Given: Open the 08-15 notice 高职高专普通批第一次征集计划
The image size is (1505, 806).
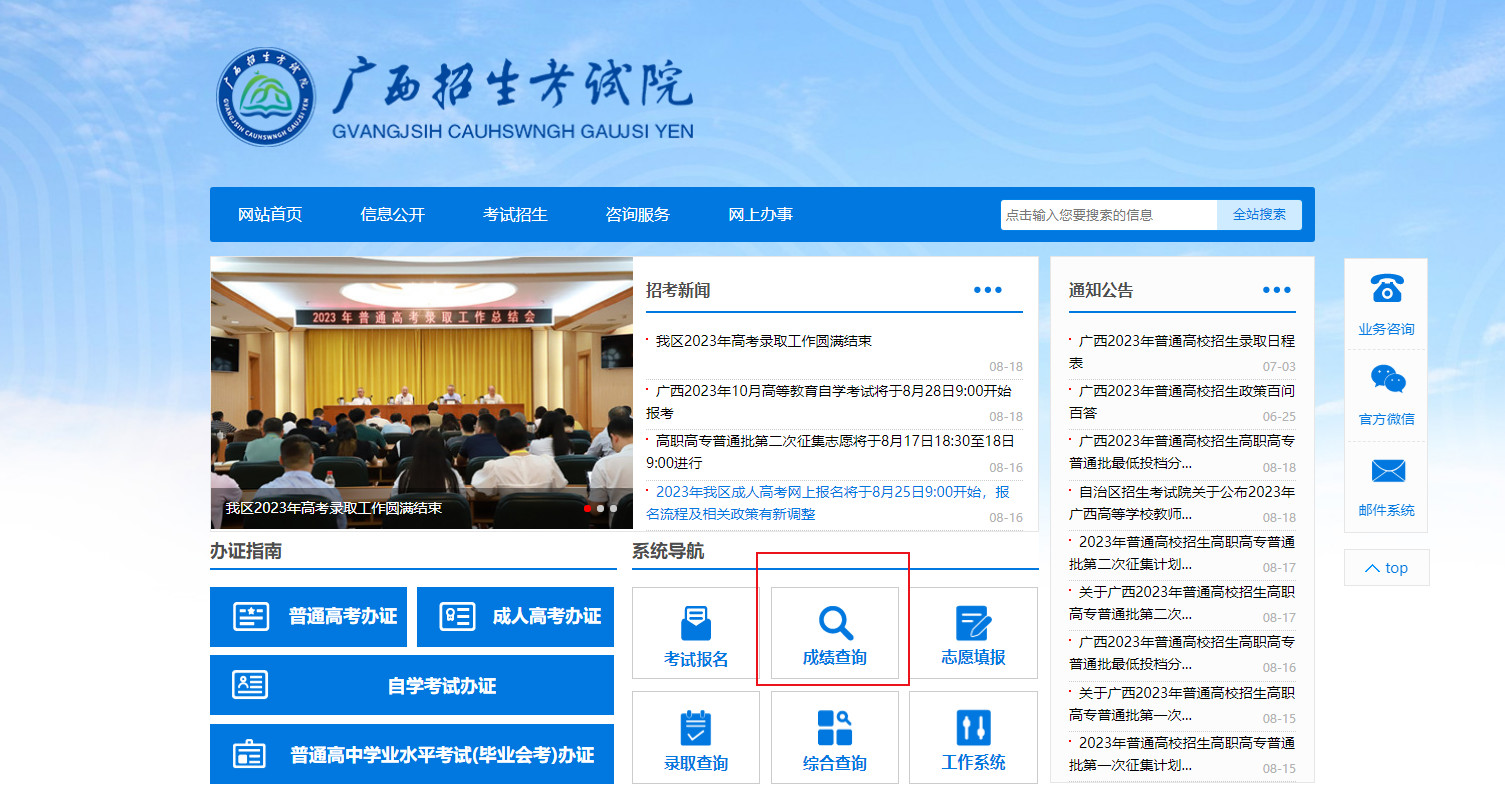Looking at the screenshot, I should tap(1182, 754).
